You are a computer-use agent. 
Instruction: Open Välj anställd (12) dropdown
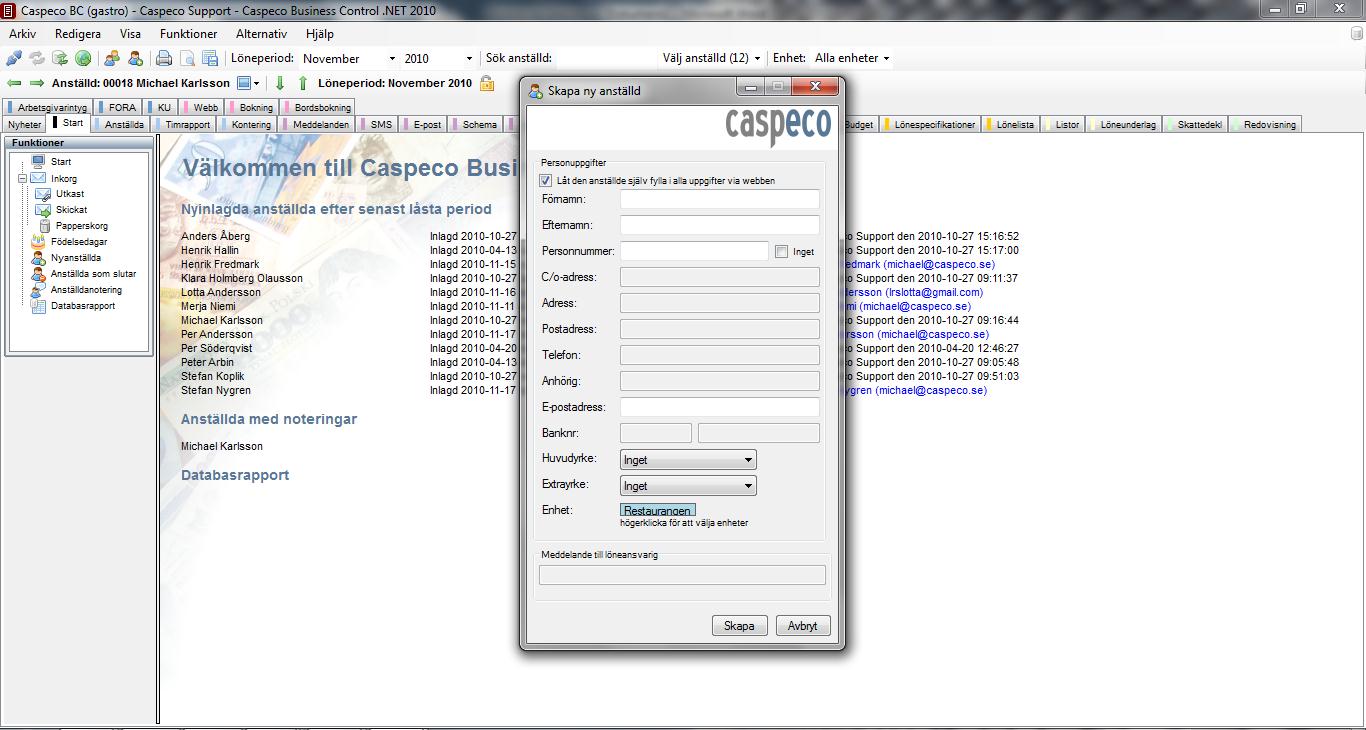pyautogui.click(x=712, y=58)
